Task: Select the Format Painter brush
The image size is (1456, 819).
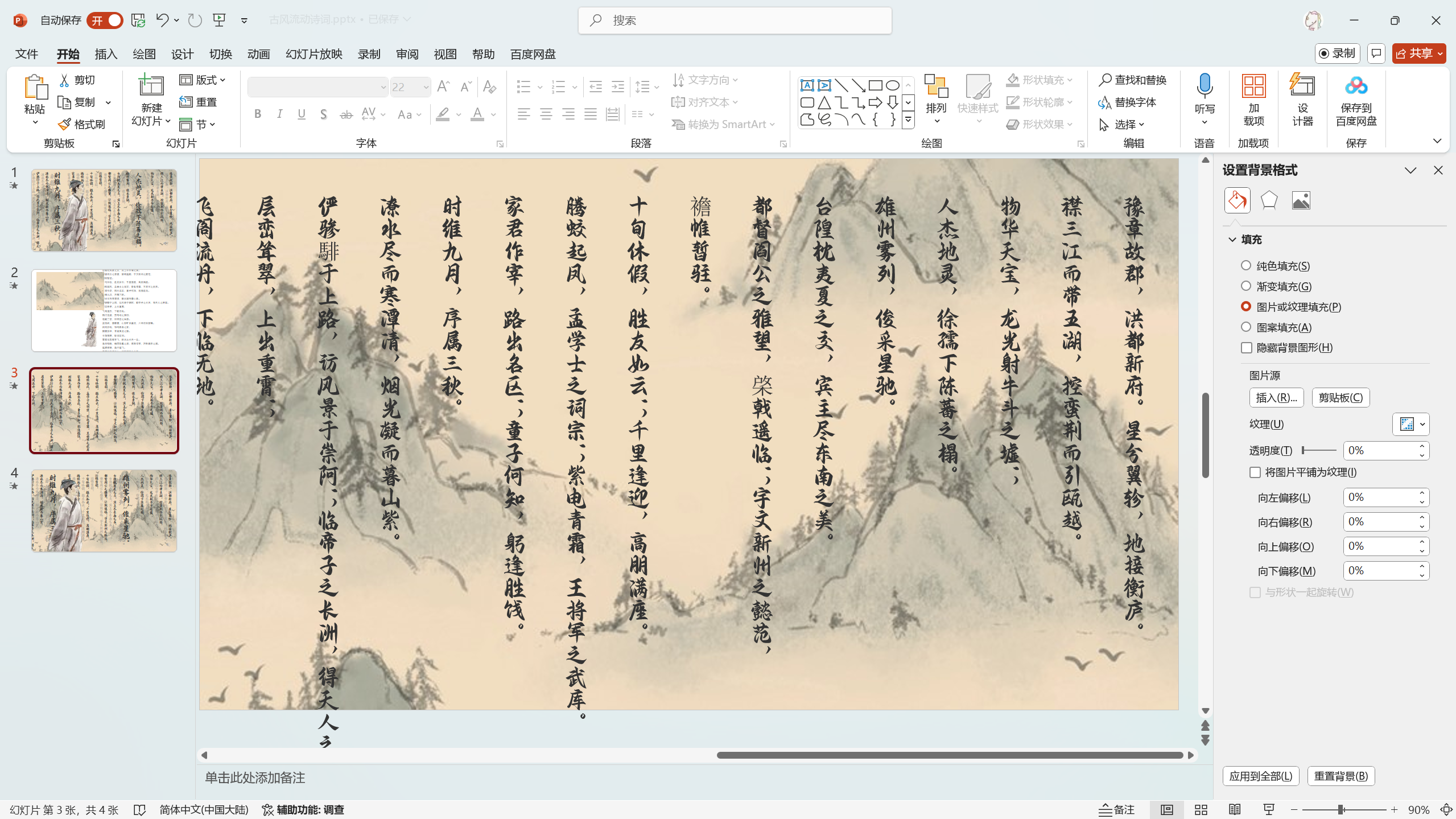Action: point(65,124)
